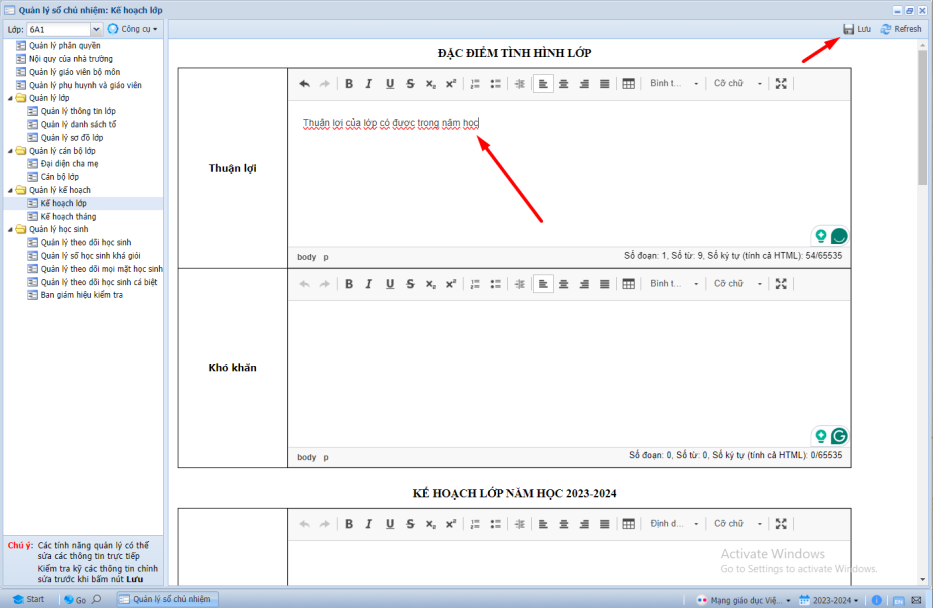Apply Strikethrough in the Thuận lợi editor
This screenshot has width=934, height=609.
point(410,84)
